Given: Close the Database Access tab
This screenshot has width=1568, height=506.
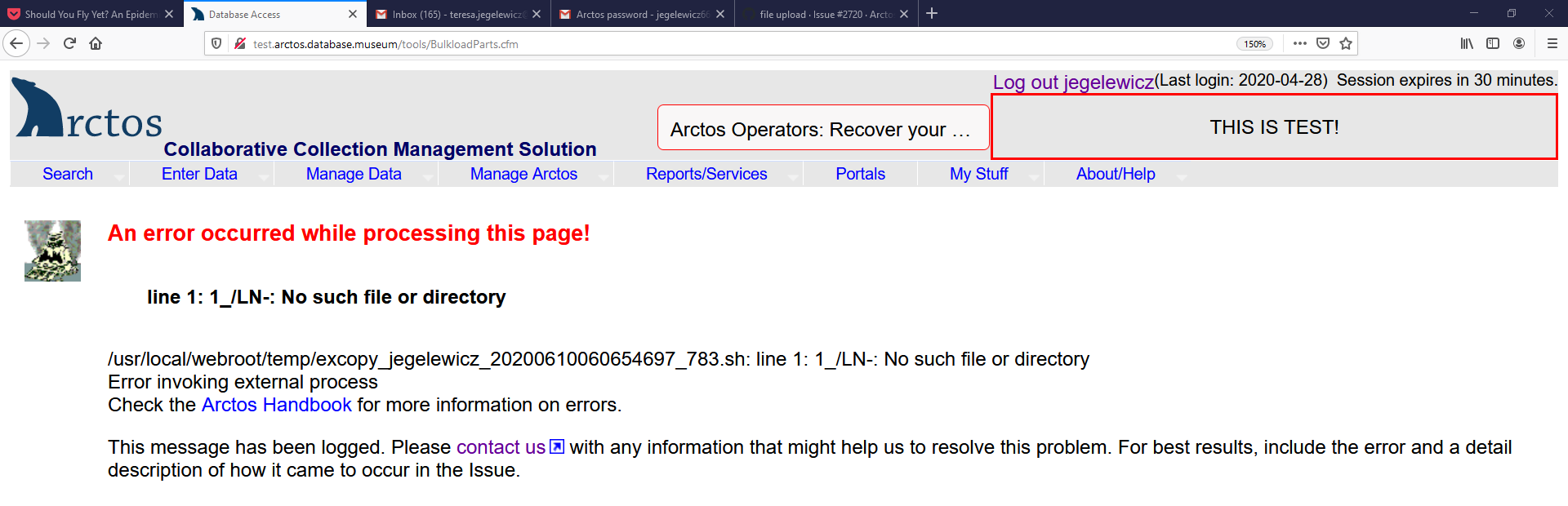Looking at the screenshot, I should [x=353, y=14].
